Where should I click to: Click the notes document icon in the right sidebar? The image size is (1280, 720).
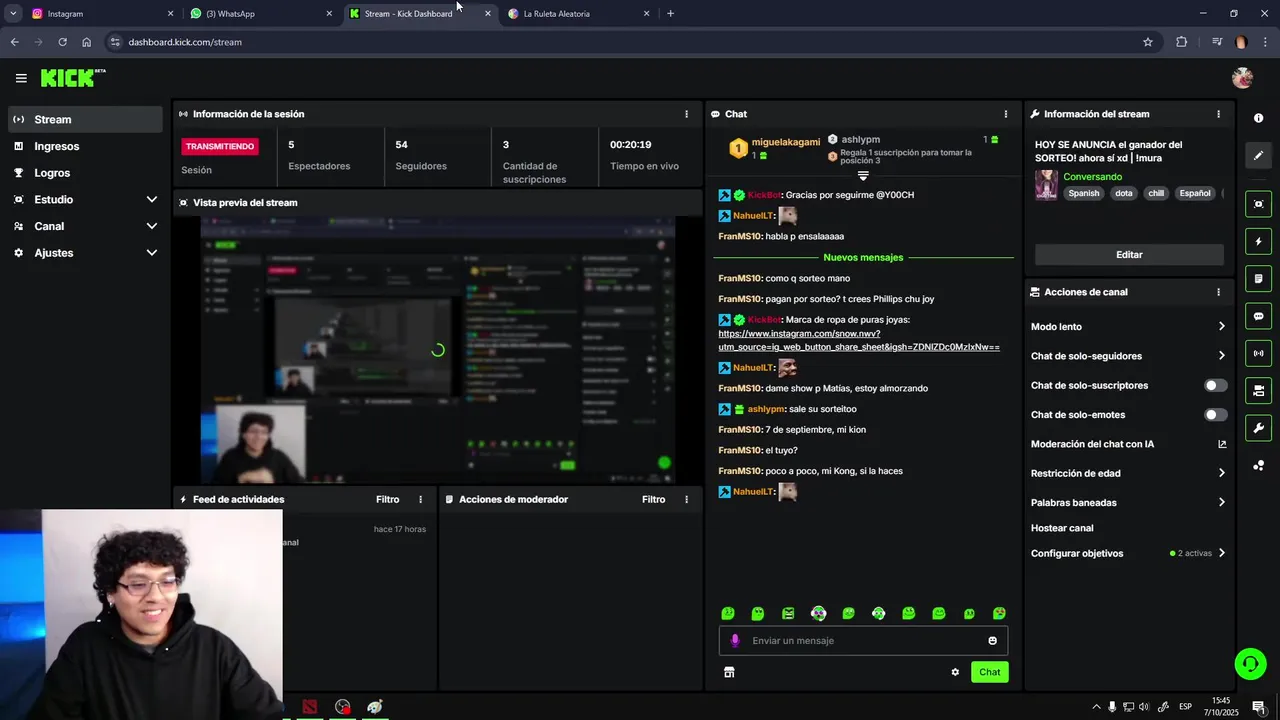pyautogui.click(x=1258, y=278)
